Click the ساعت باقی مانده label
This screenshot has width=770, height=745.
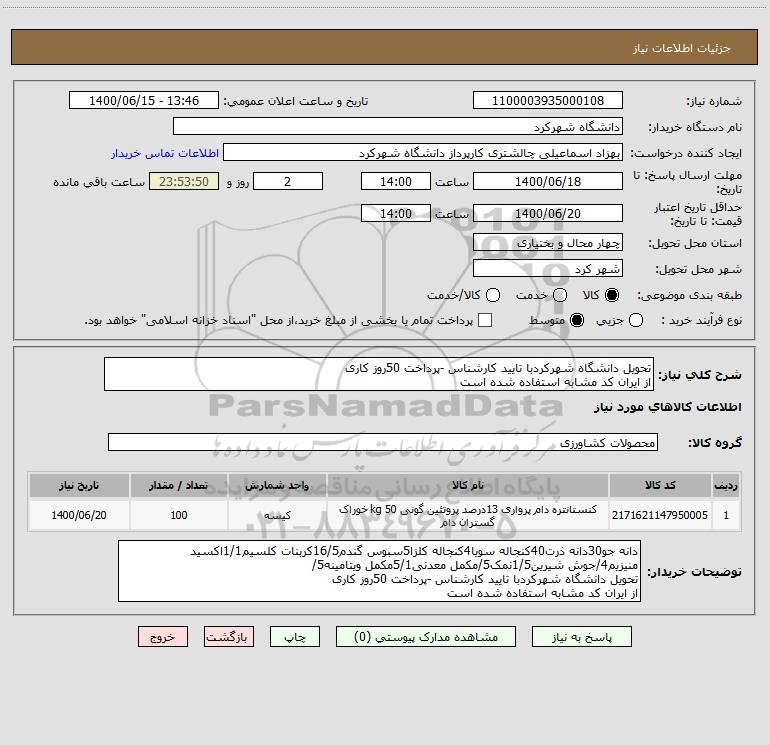point(99,182)
